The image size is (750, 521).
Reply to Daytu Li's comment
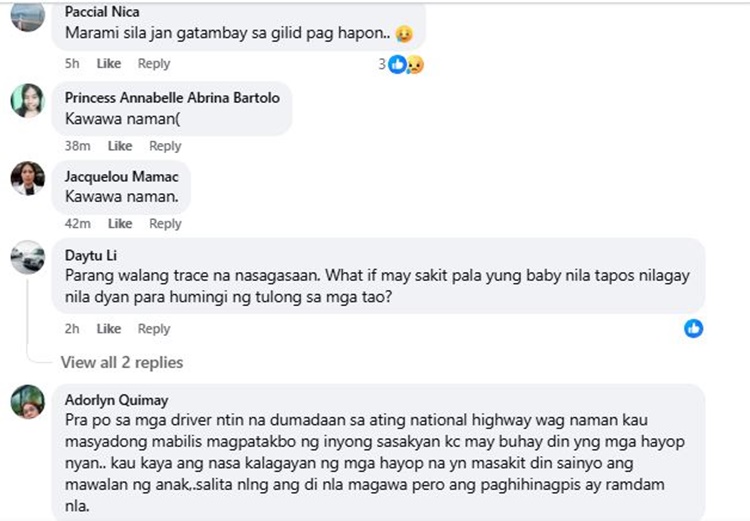154,329
